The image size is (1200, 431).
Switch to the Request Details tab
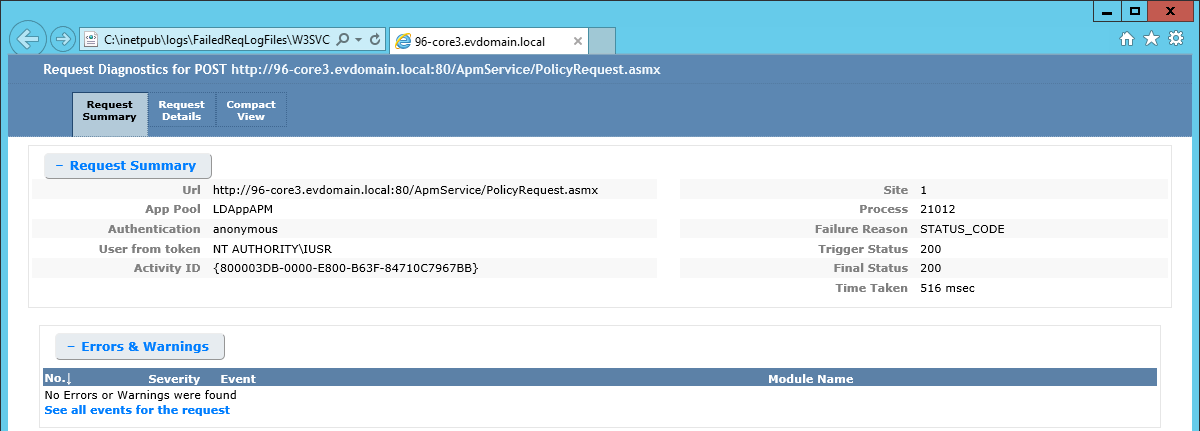point(181,110)
